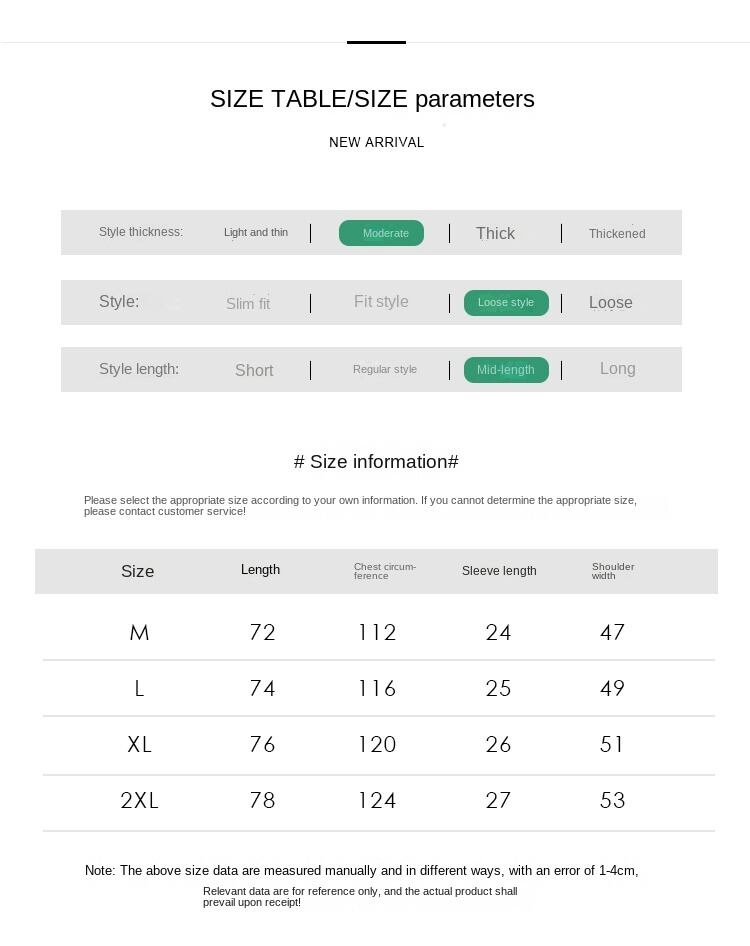750x946 pixels.
Task: Click the SIZE TABLE/SIZE parameters heading
Action: (x=372, y=99)
